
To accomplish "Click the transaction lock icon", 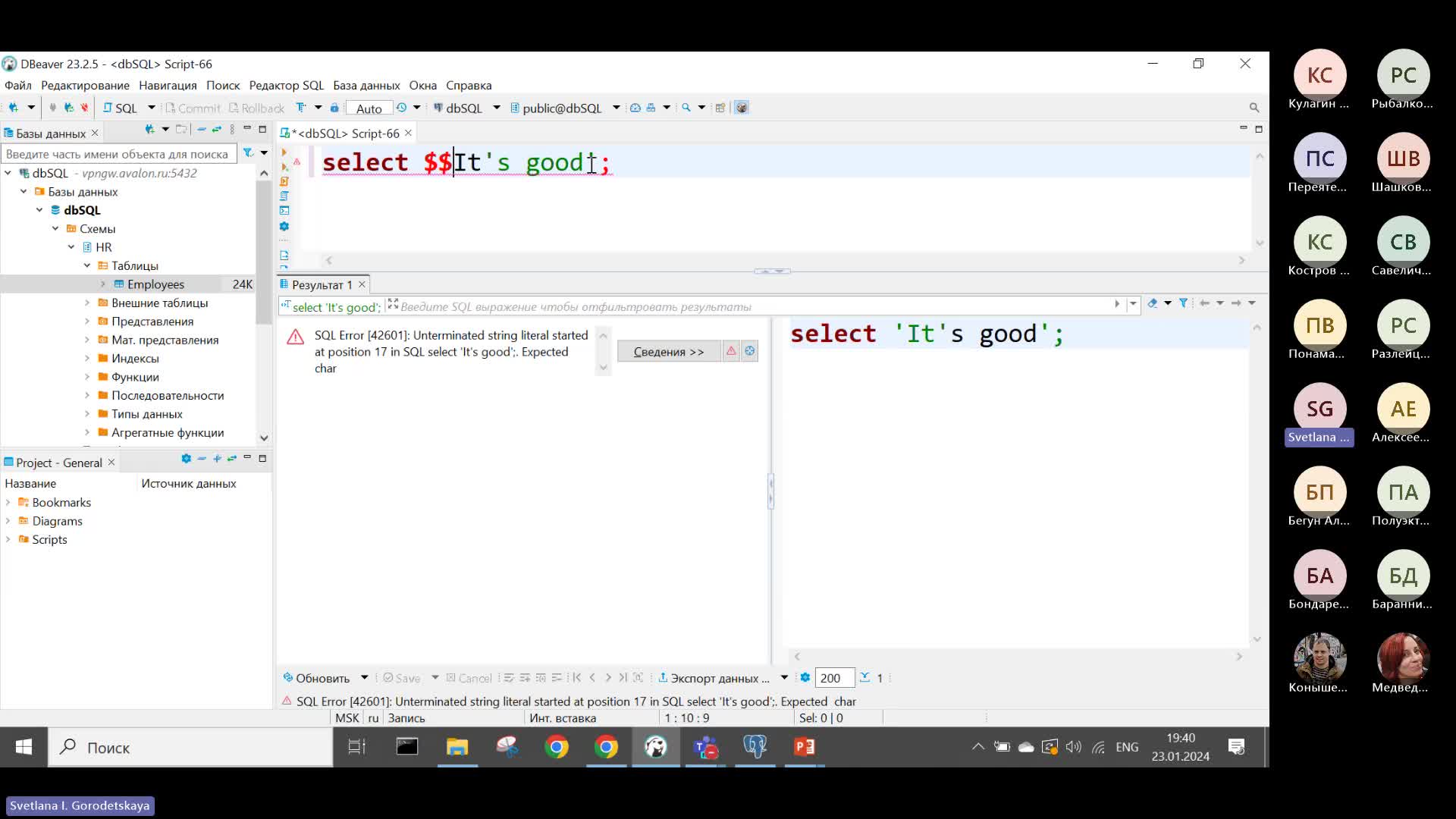I will click(x=334, y=108).
